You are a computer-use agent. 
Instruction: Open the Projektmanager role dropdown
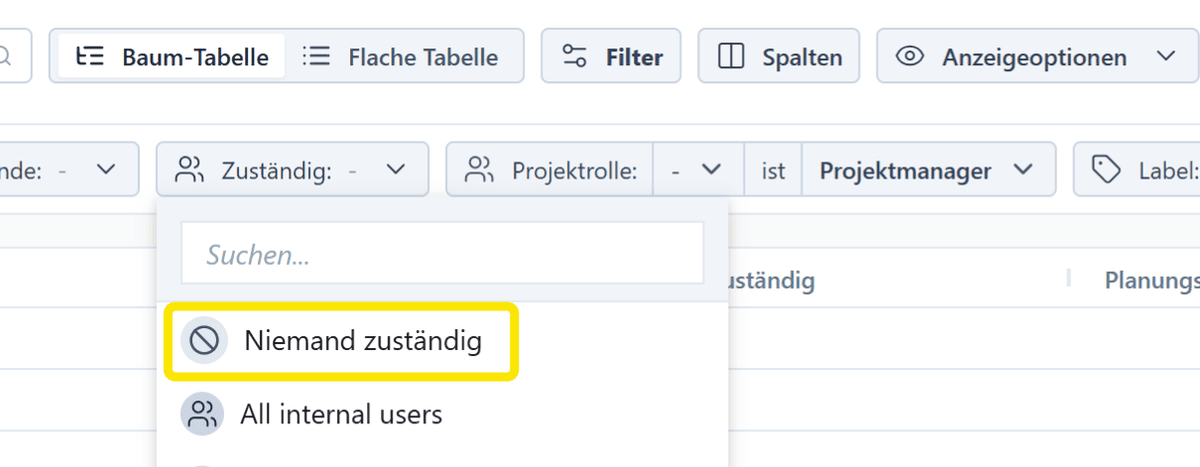click(926, 171)
